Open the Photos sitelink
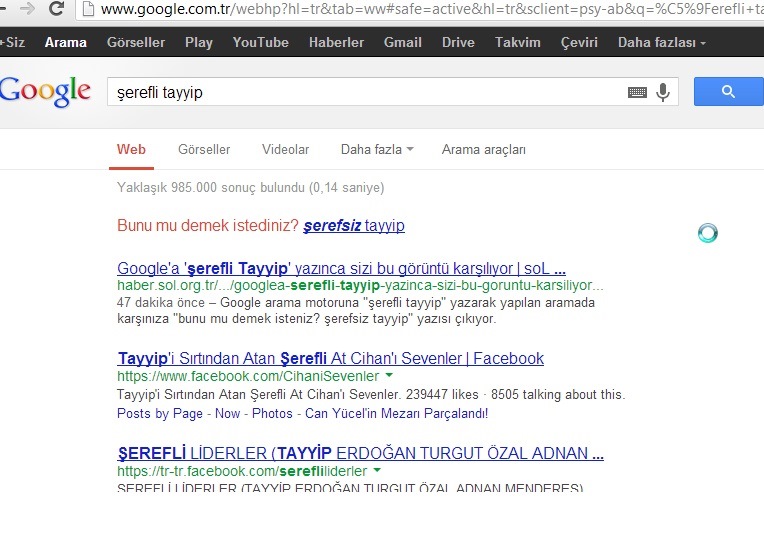 [272, 413]
